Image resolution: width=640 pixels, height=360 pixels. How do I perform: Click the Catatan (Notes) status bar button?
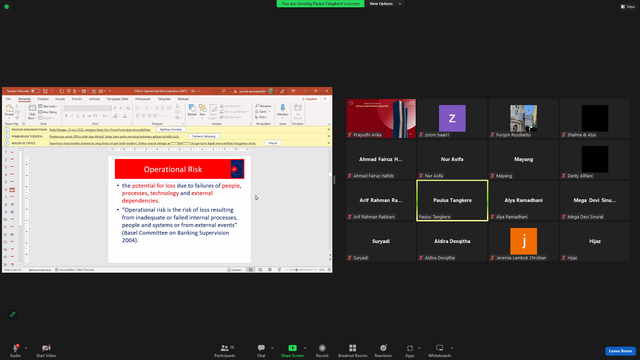pos(234,270)
